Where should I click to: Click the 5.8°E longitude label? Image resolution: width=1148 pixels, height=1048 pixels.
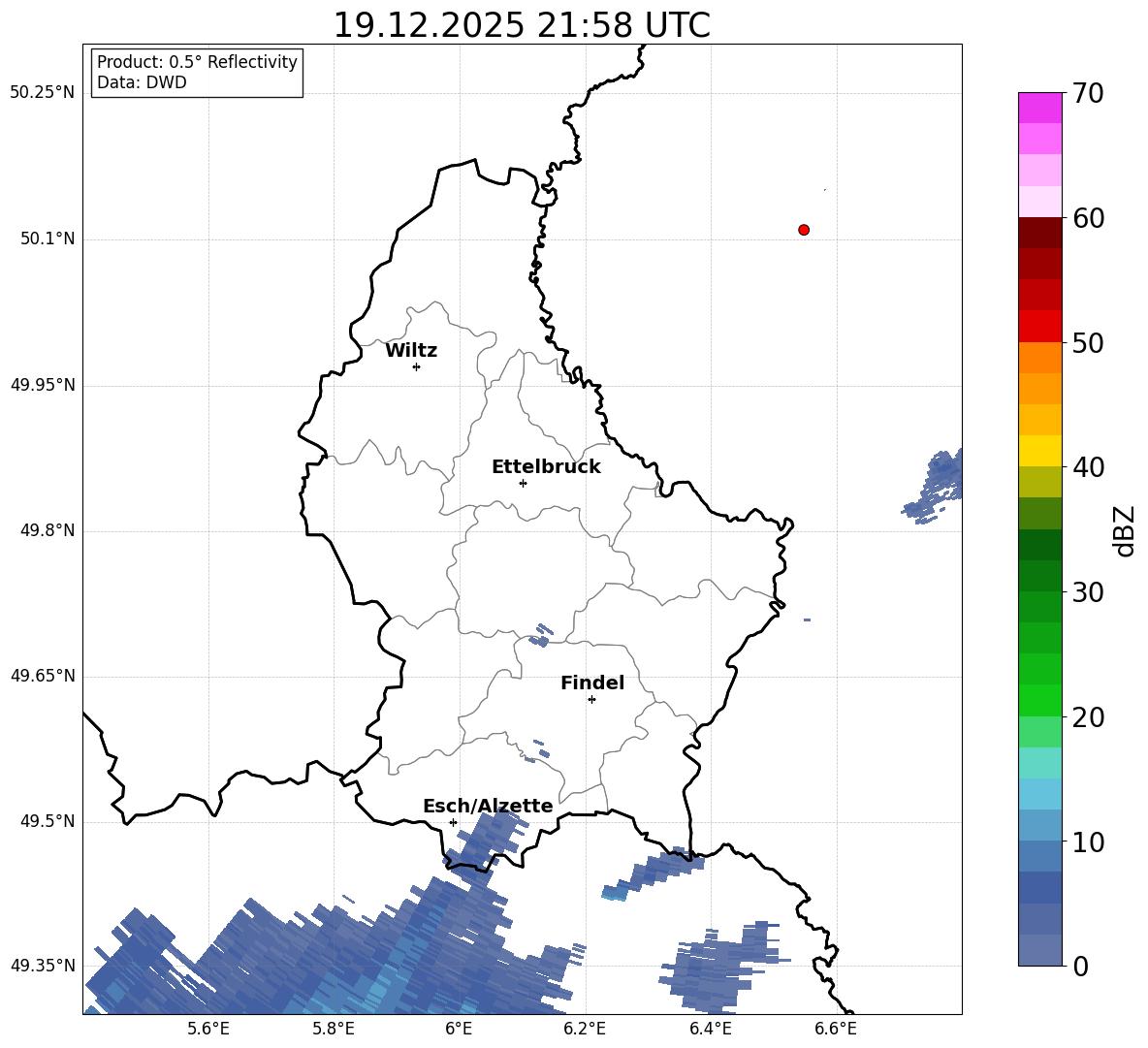pos(334,1030)
